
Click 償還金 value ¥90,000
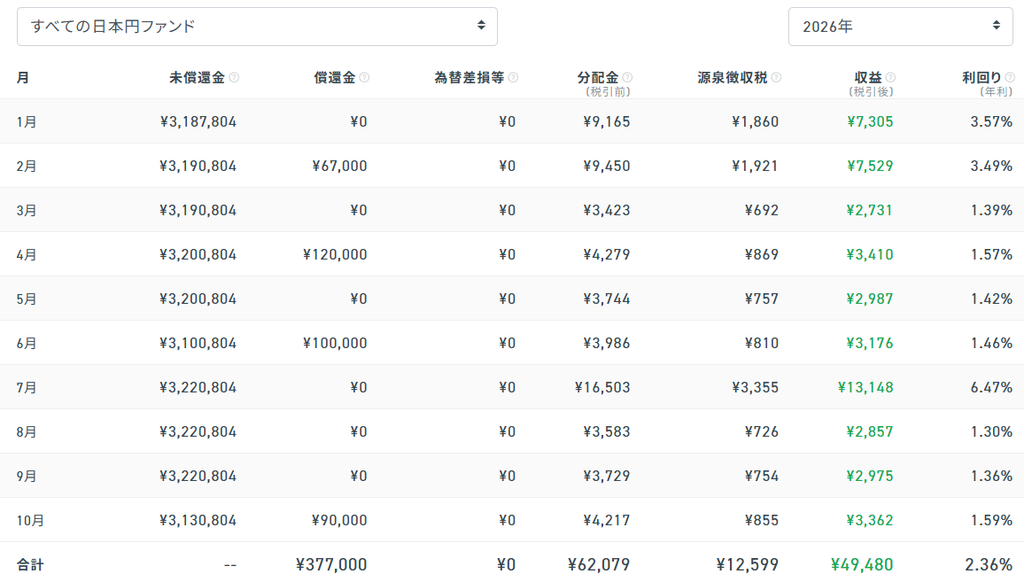click(x=340, y=521)
